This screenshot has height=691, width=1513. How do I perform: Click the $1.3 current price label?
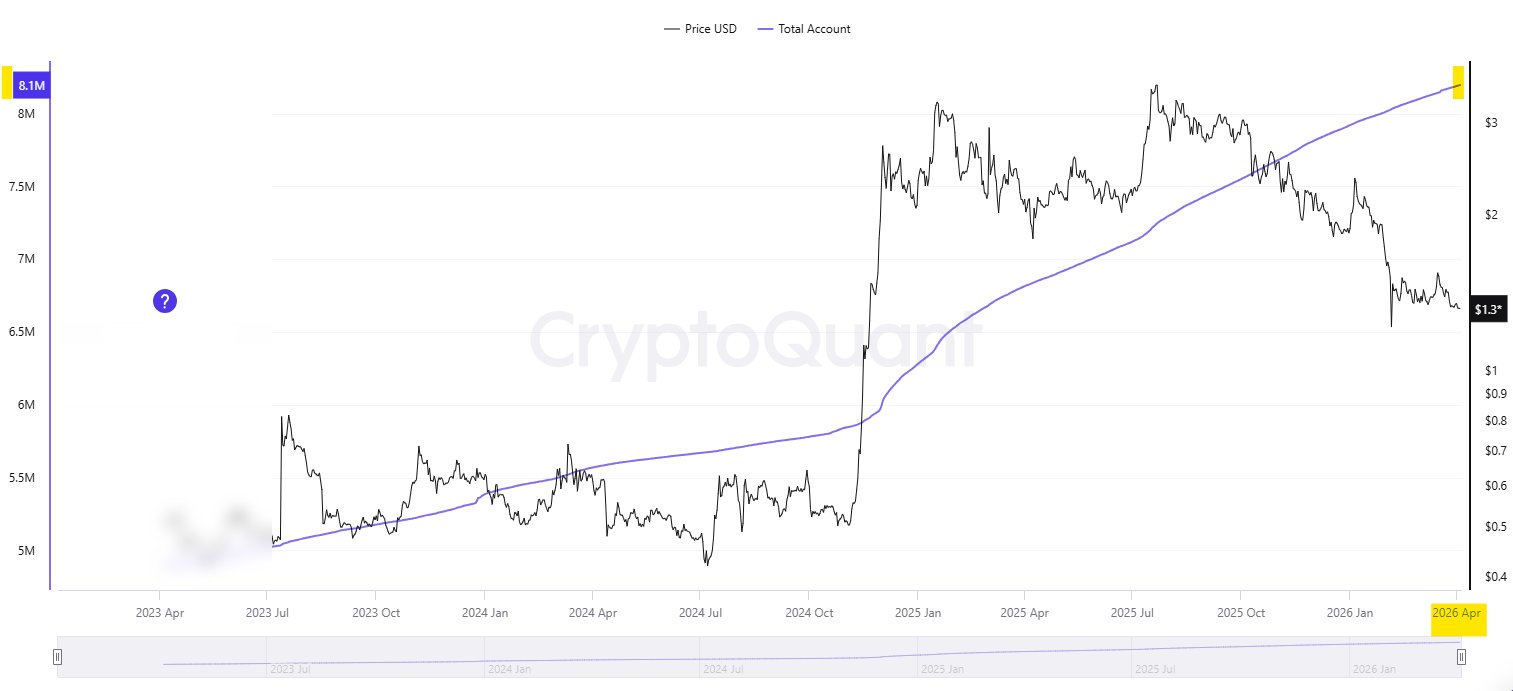click(1487, 310)
